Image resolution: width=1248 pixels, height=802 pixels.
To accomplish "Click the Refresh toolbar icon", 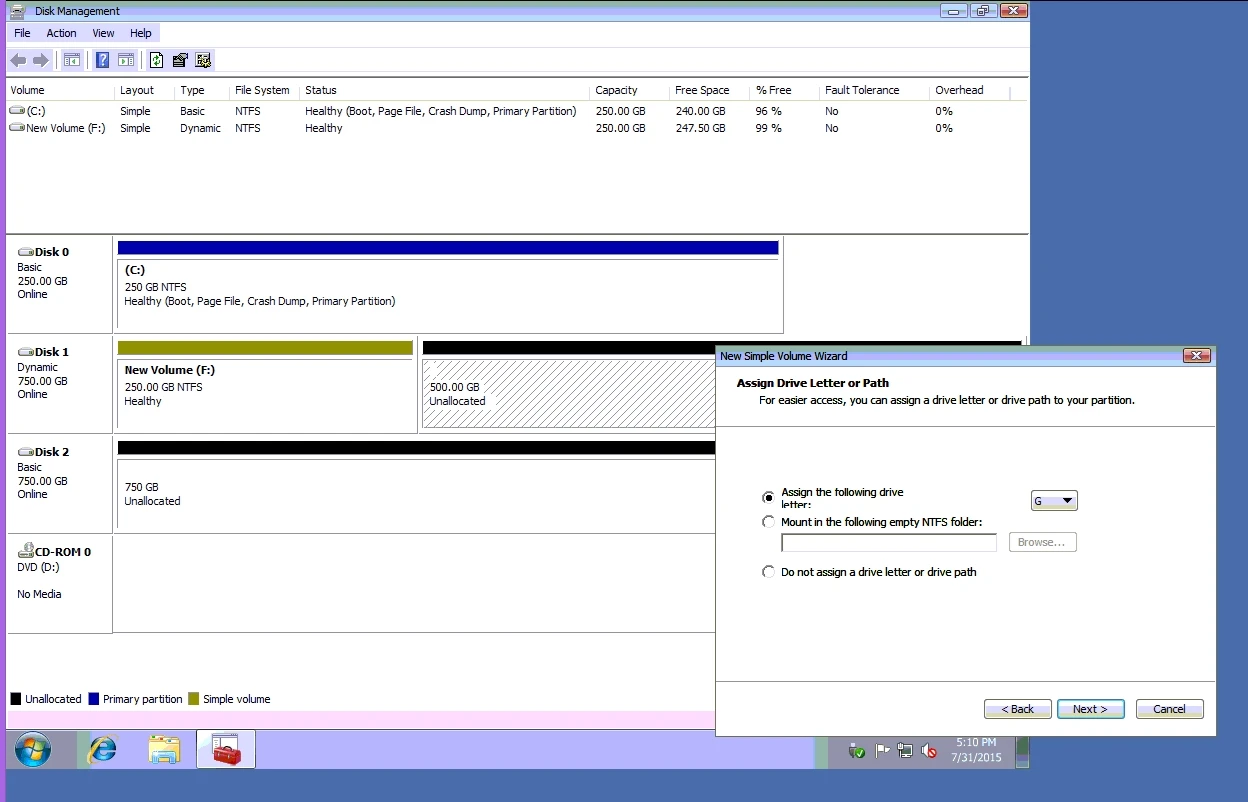I will (156, 61).
